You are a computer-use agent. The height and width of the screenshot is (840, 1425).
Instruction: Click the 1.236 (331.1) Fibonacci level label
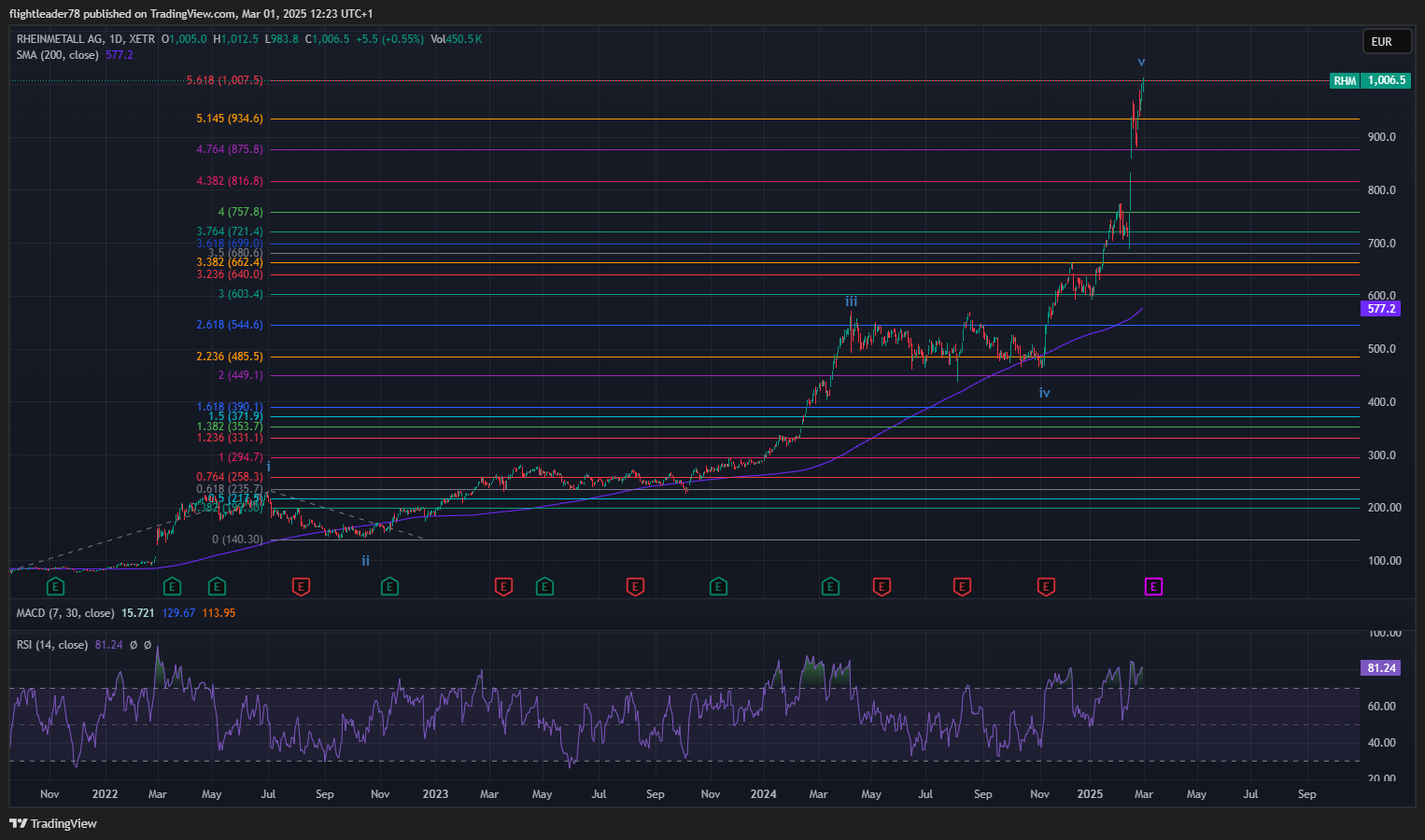click(230, 438)
